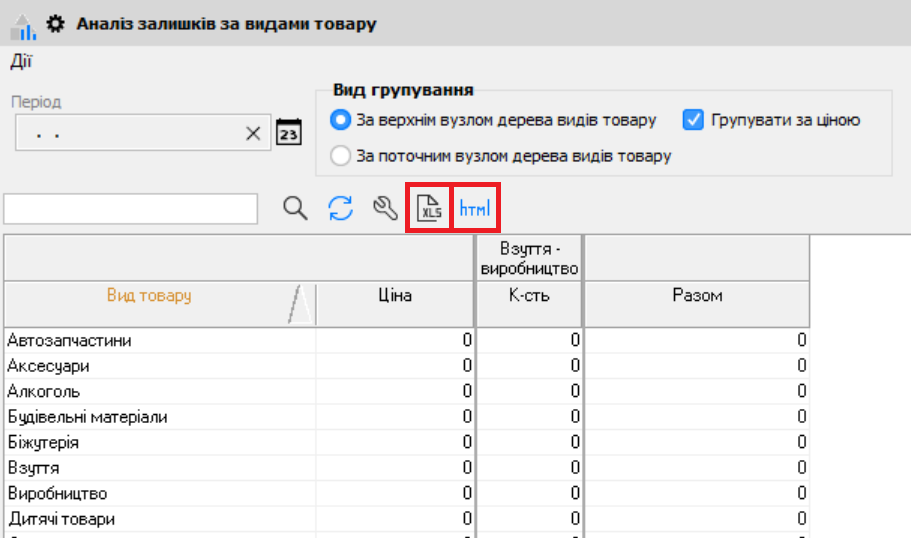This screenshot has height=538, width=911.
Task: Select the Аксесуари row
Action: pyautogui.click(x=407, y=365)
